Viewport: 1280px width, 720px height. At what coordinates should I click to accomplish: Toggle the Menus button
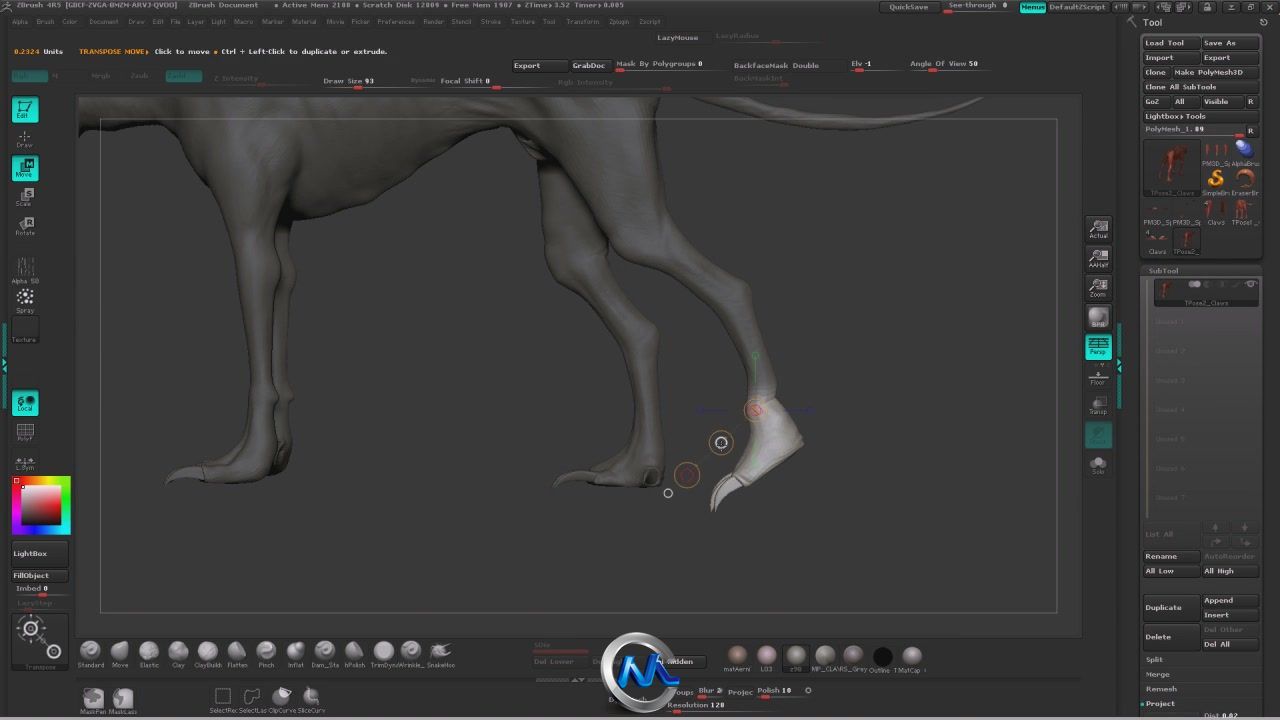coord(1032,7)
